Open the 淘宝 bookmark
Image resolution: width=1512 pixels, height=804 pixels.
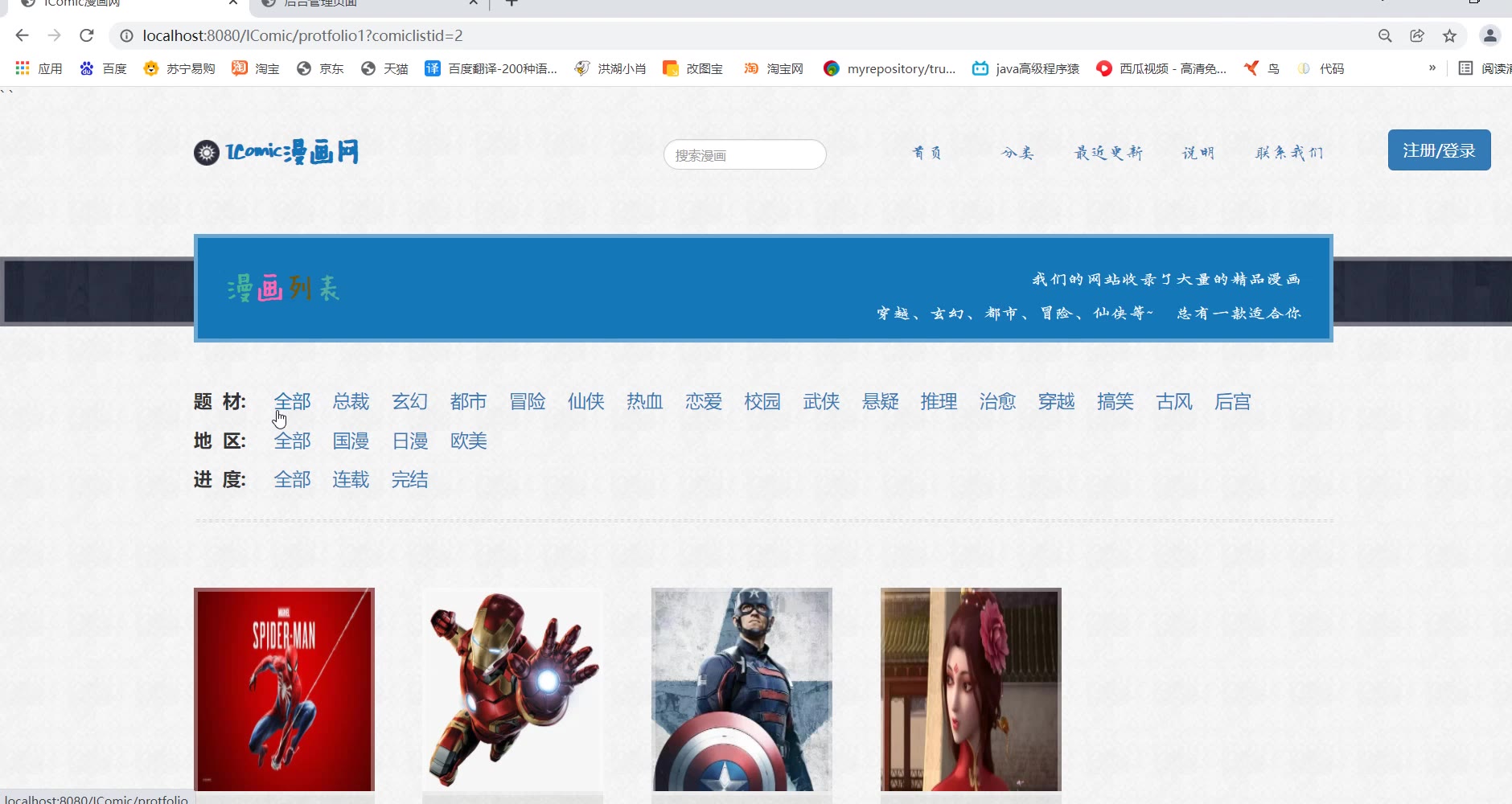click(x=256, y=68)
